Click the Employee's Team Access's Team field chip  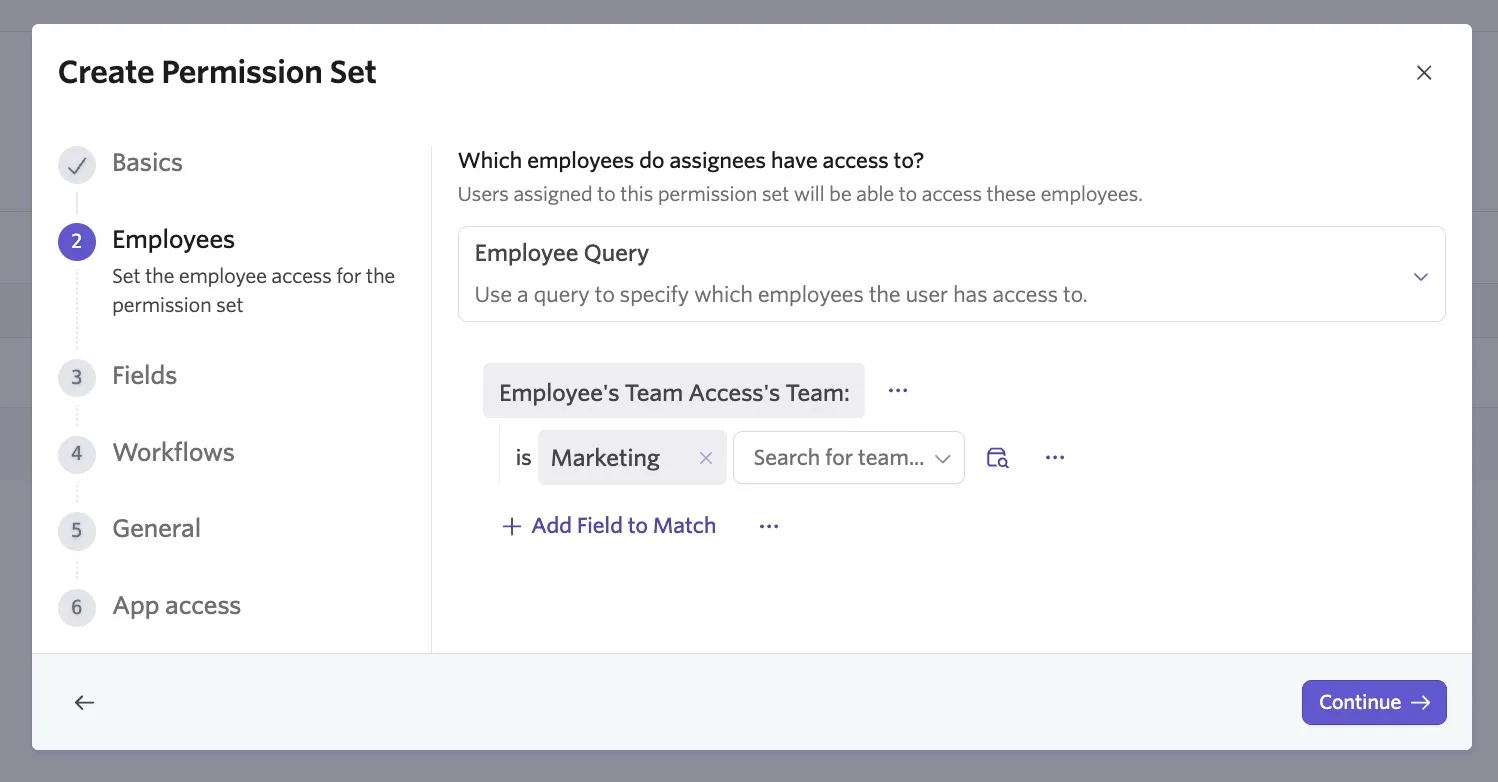click(x=674, y=391)
